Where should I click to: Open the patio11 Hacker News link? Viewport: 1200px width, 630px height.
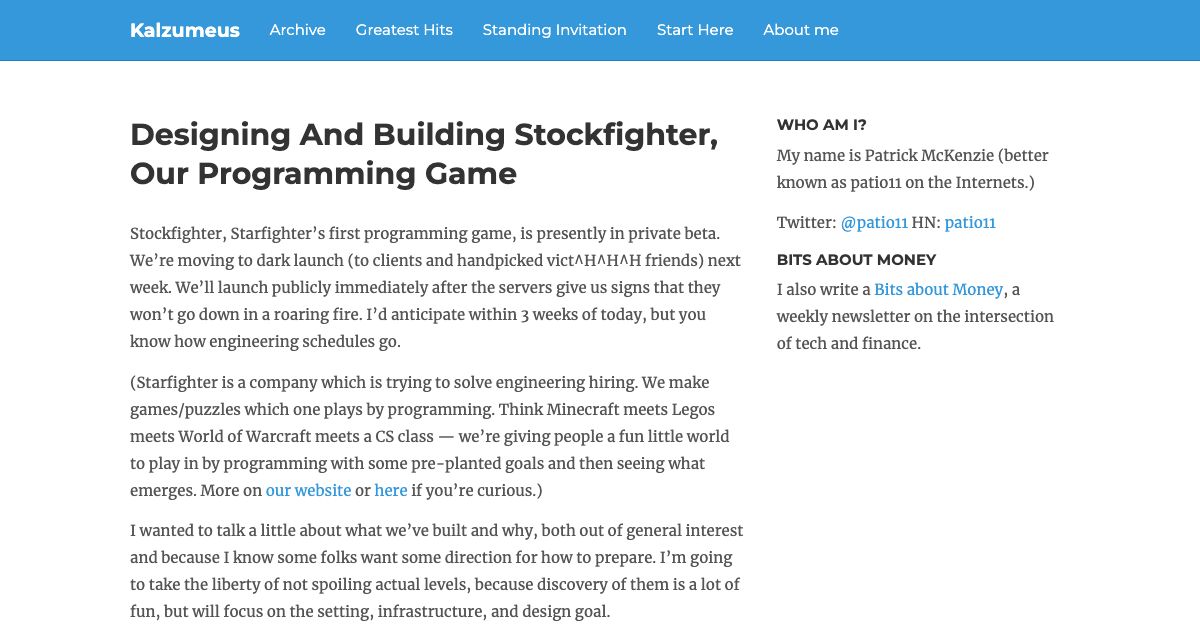click(x=970, y=222)
